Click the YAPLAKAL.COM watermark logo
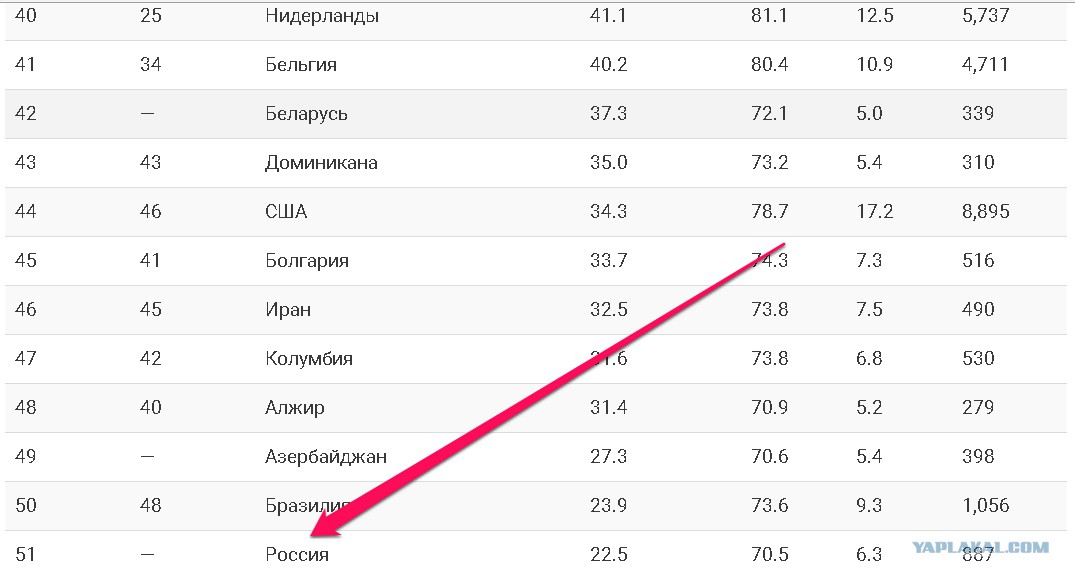Screen dimensions: 1075x577 pos(980,547)
